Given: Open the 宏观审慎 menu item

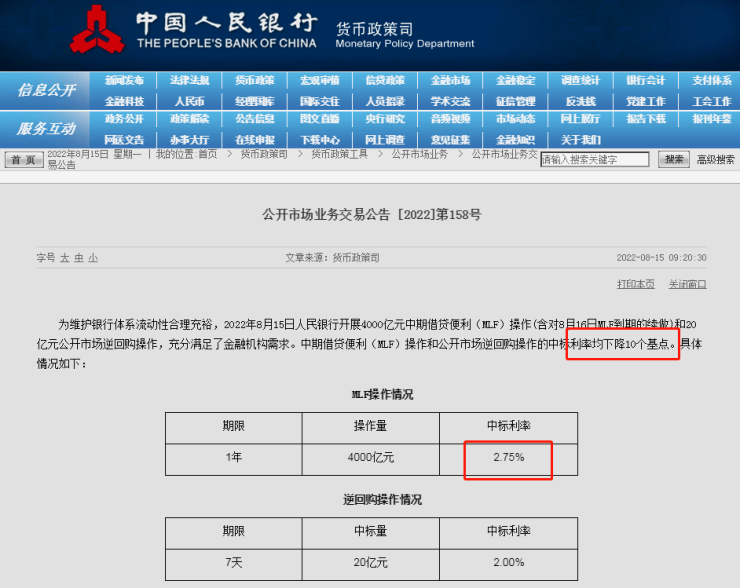Looking at the screenshot, I should [320, 81].
